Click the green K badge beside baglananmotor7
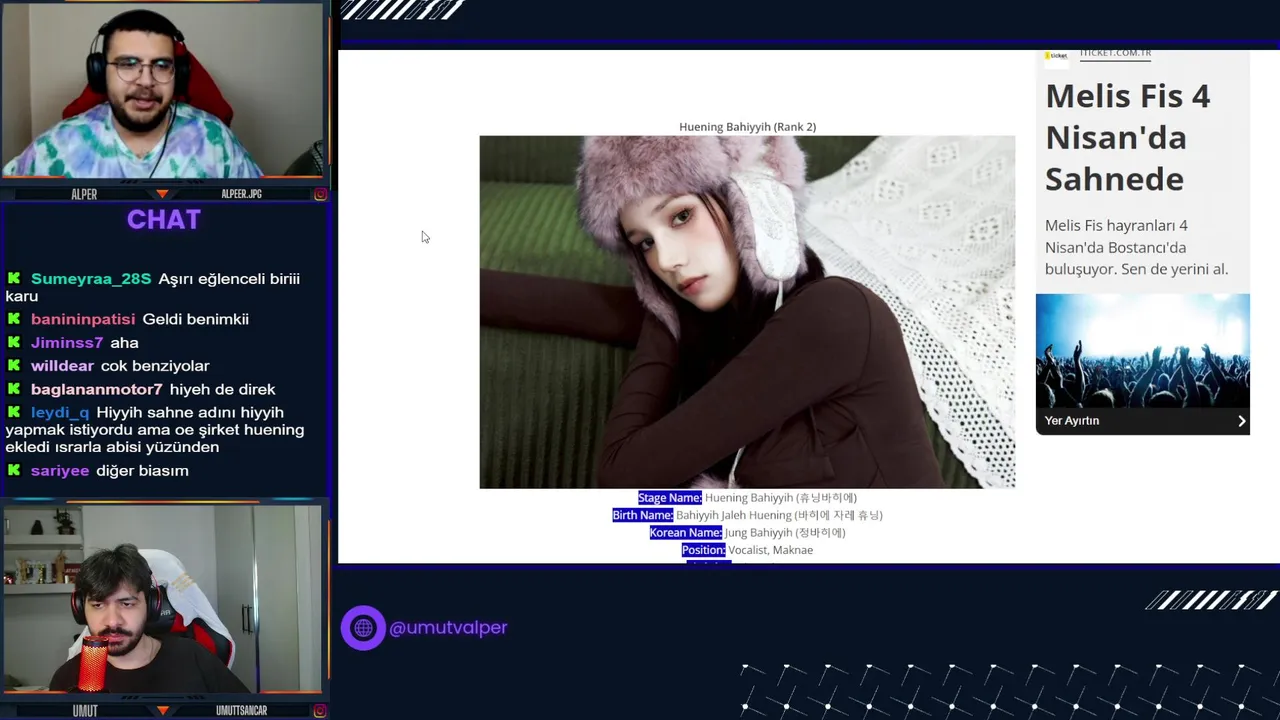Image resolution: width=1280 pixels, height=720 pixels. click(x=14, y=389)
